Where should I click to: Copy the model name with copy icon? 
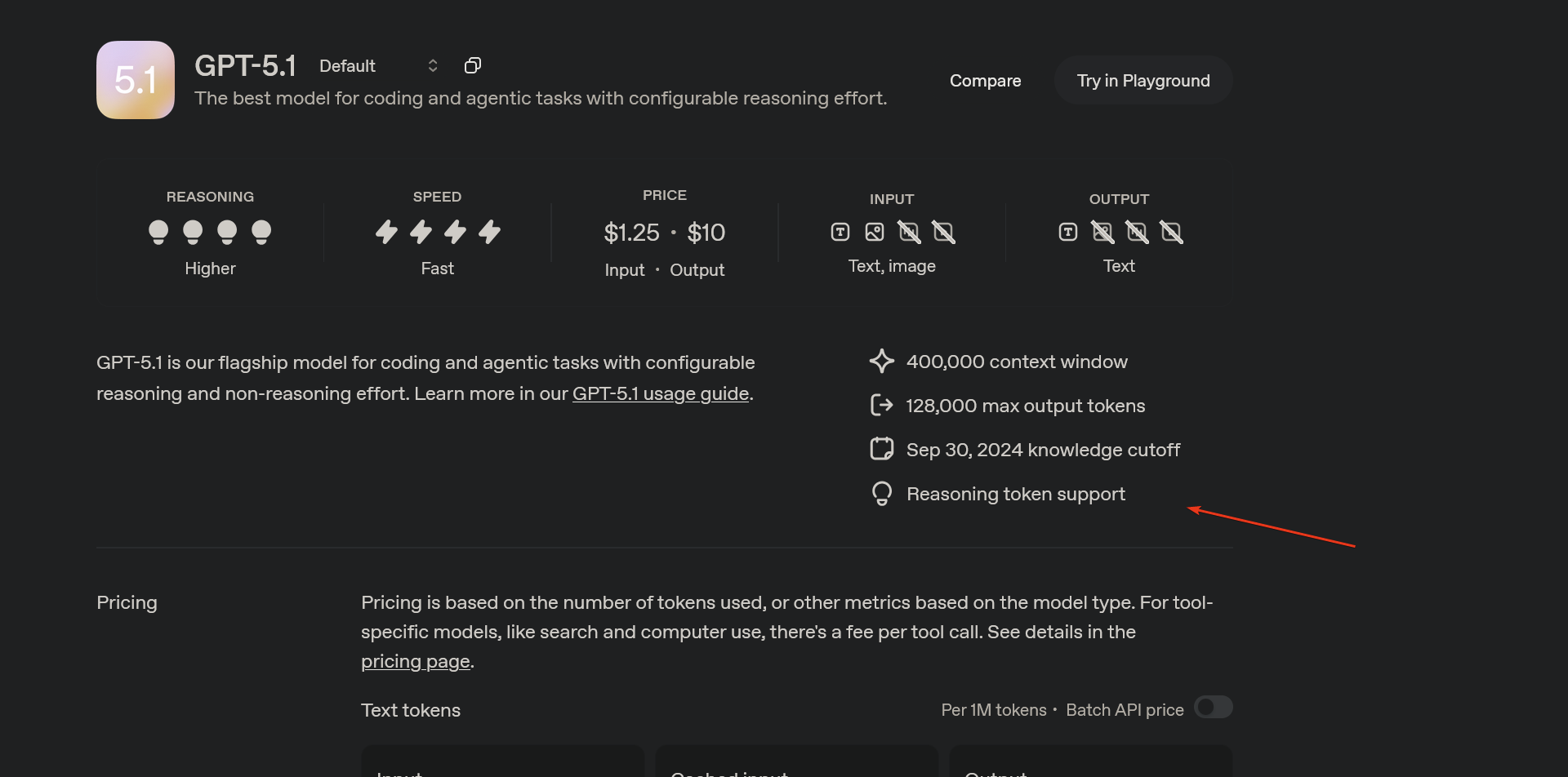pyautogui.click(x=473, y=65)
